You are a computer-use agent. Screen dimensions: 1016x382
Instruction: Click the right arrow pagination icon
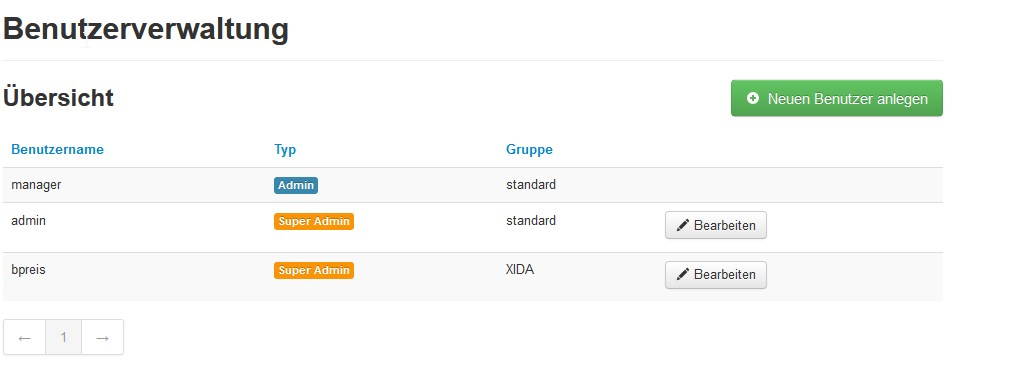[x=102, y=337]
